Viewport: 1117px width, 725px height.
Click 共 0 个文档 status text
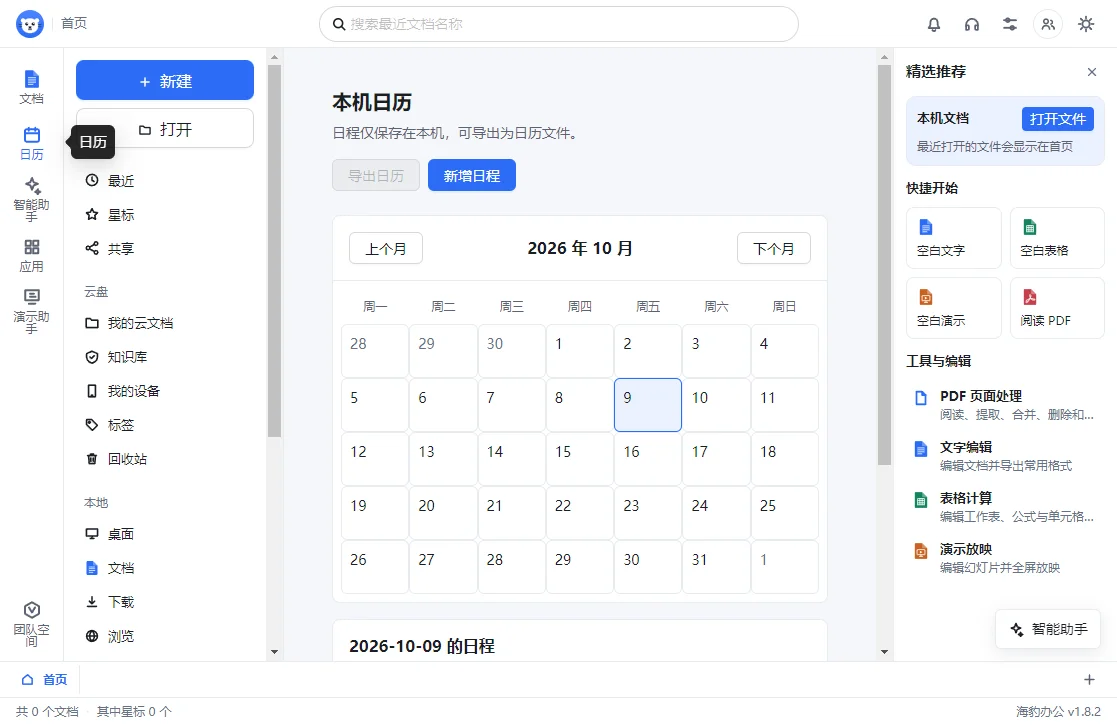[x=47, y=711]
